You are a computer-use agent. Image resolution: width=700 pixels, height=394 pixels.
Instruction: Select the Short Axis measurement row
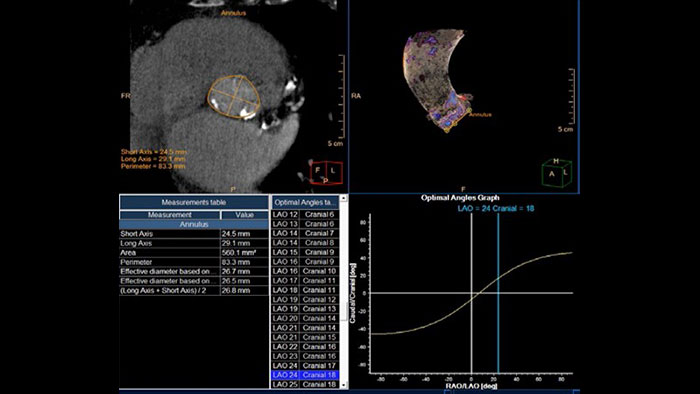[x=194, y=234]
